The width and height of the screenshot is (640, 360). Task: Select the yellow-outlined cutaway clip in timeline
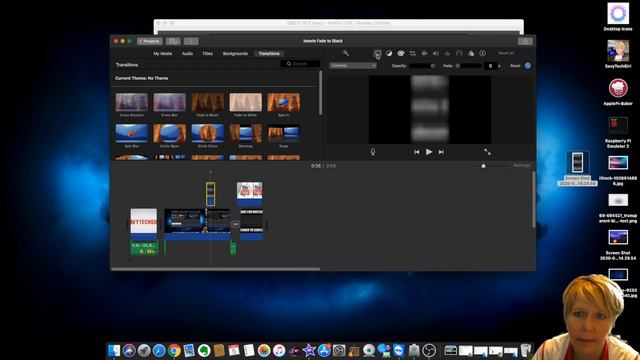pos(210,194)
